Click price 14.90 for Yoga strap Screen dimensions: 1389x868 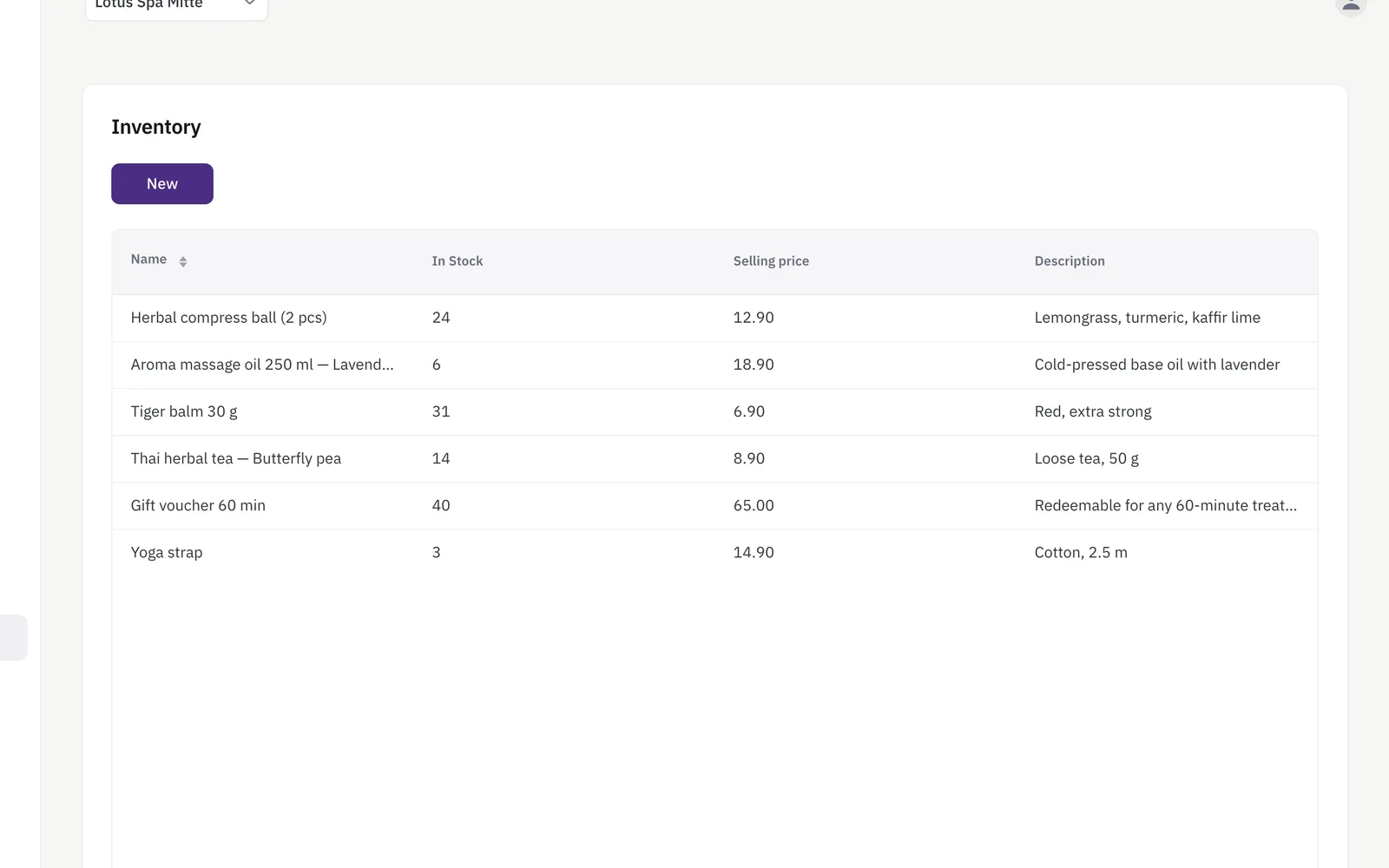754,552
